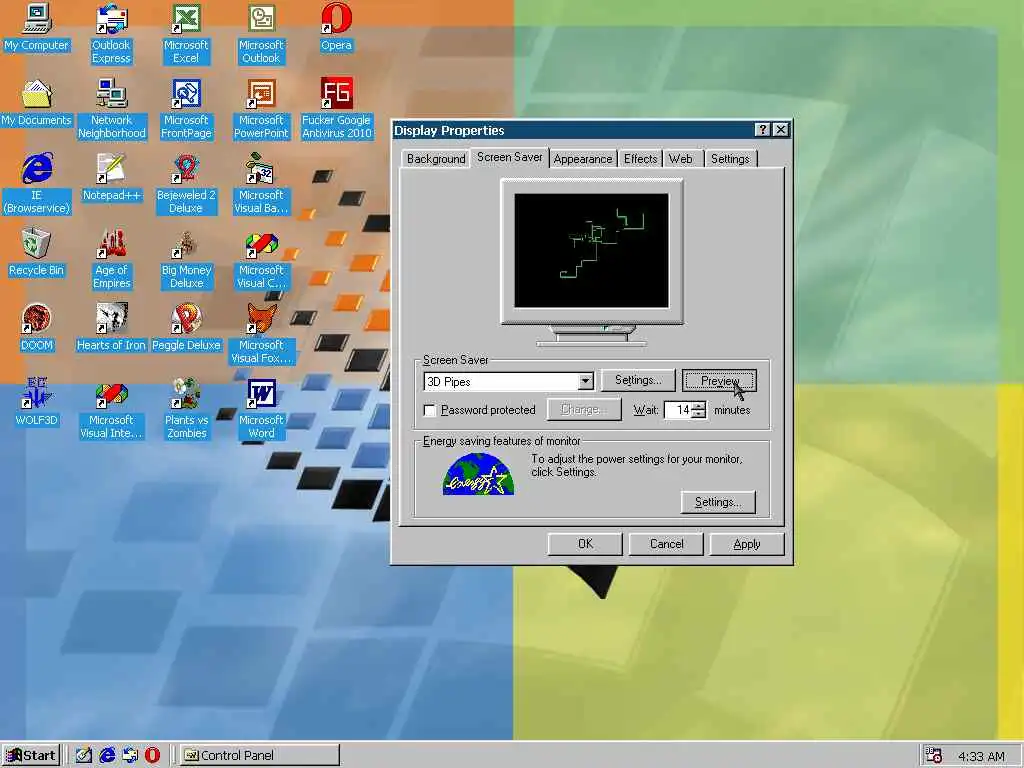Switch to the Web tab
Screen dimensions: 1024x768
click(680, 159)
